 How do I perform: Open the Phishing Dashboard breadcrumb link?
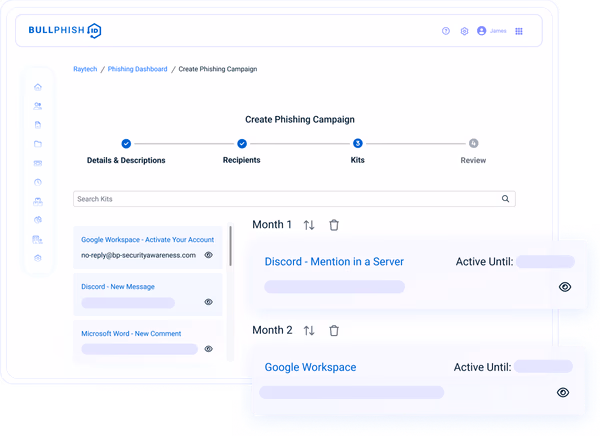[x=137, y=69]
